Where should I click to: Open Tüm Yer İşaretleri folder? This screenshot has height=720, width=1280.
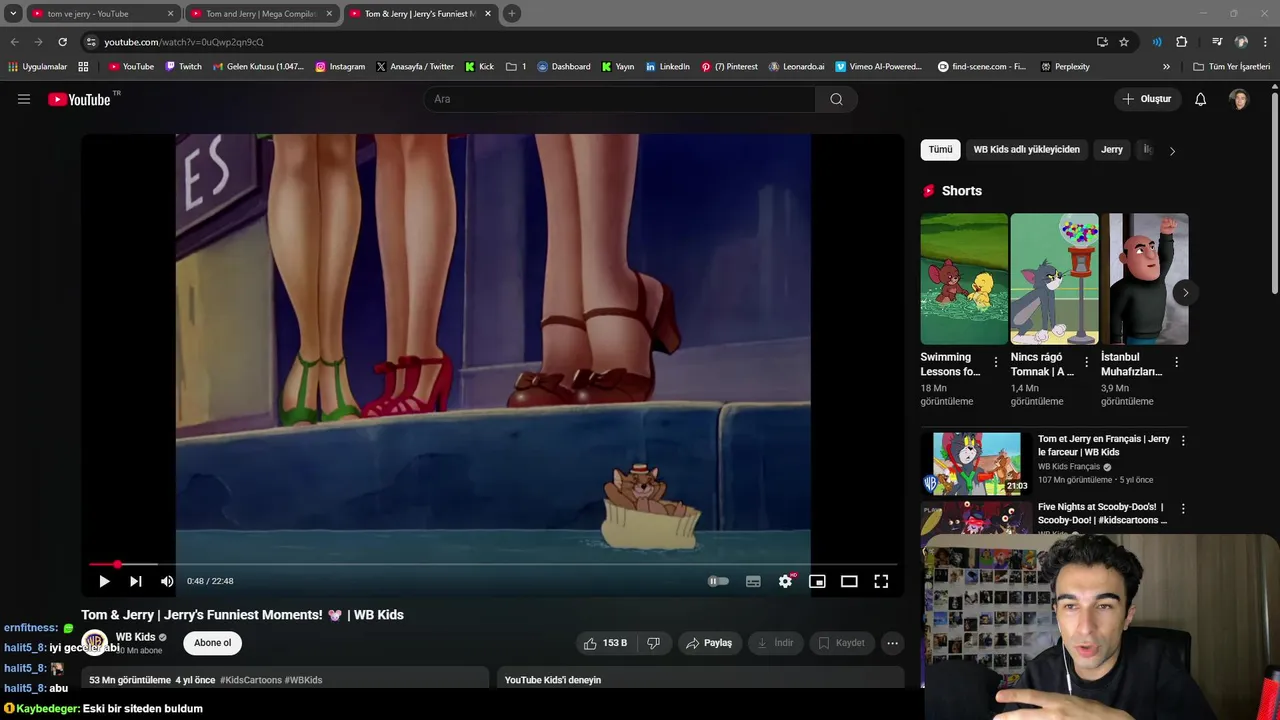coord(1232,67)
